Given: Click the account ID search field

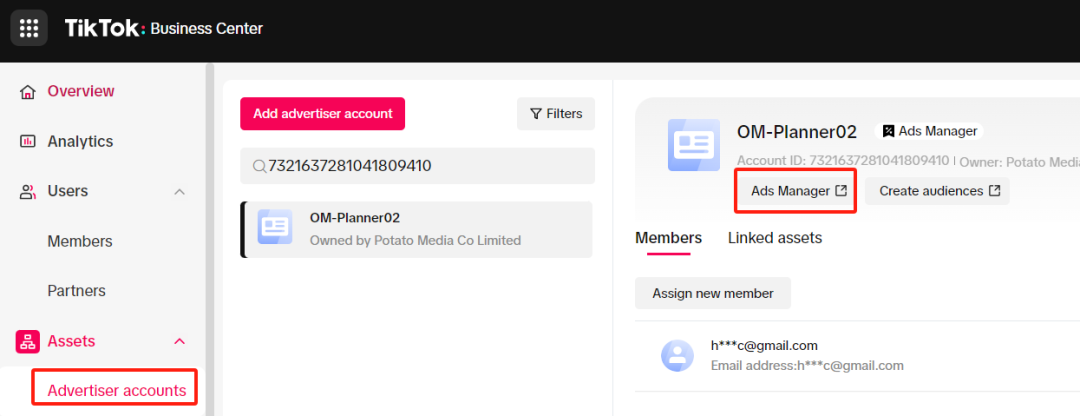Looking at the screenshot, I should click(x=417, y=166).
